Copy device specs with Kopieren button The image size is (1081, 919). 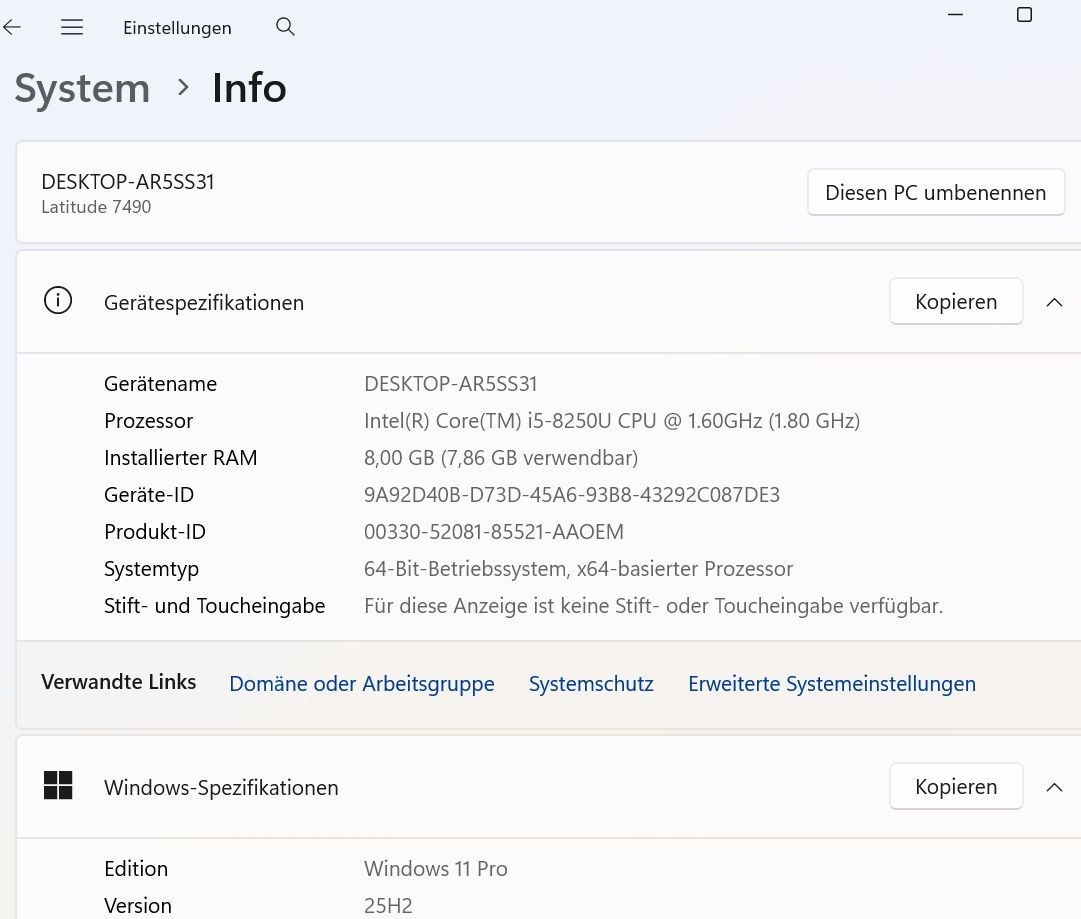[x=955, y=302]
